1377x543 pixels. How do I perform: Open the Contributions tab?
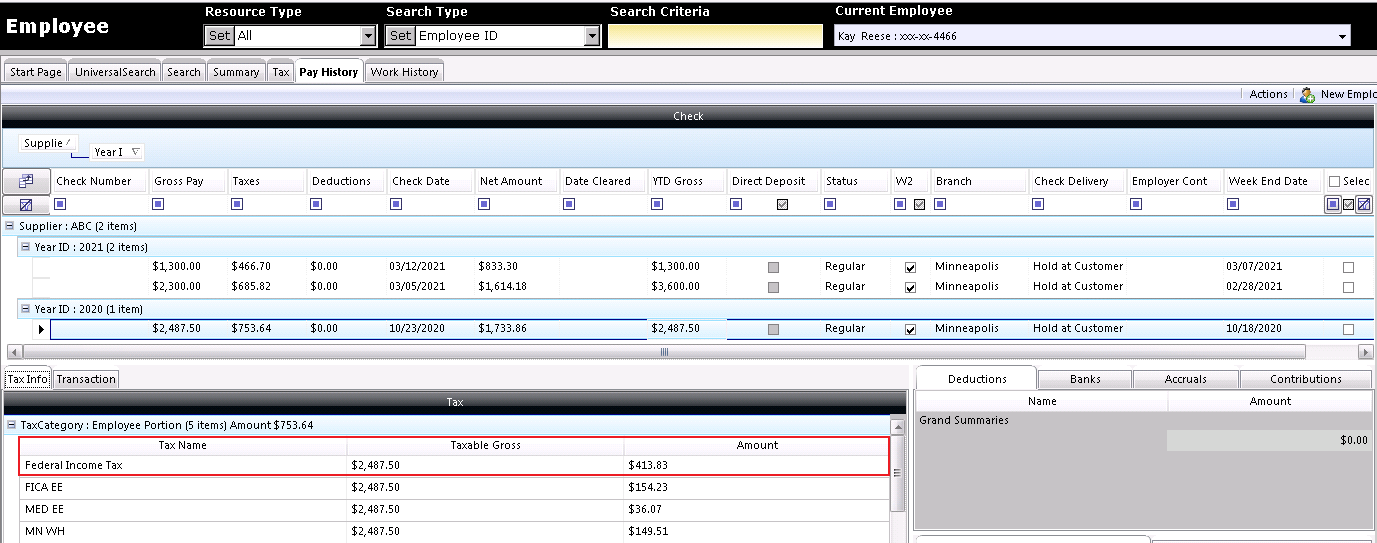tap(1306, 379)
